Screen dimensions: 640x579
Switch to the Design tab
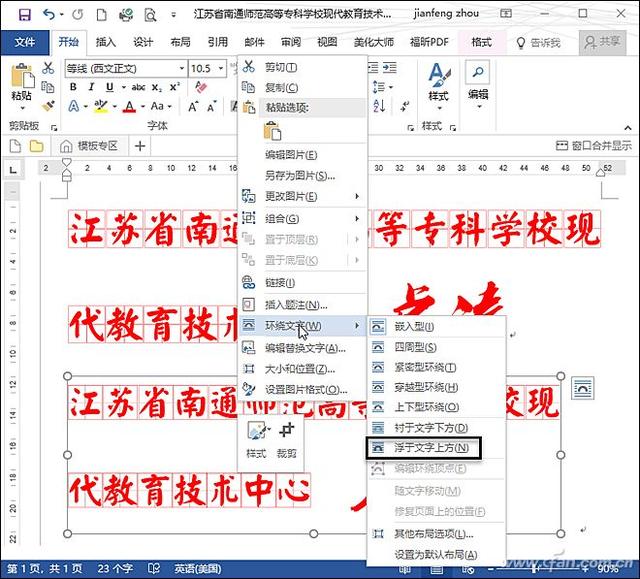coord(143,42)
